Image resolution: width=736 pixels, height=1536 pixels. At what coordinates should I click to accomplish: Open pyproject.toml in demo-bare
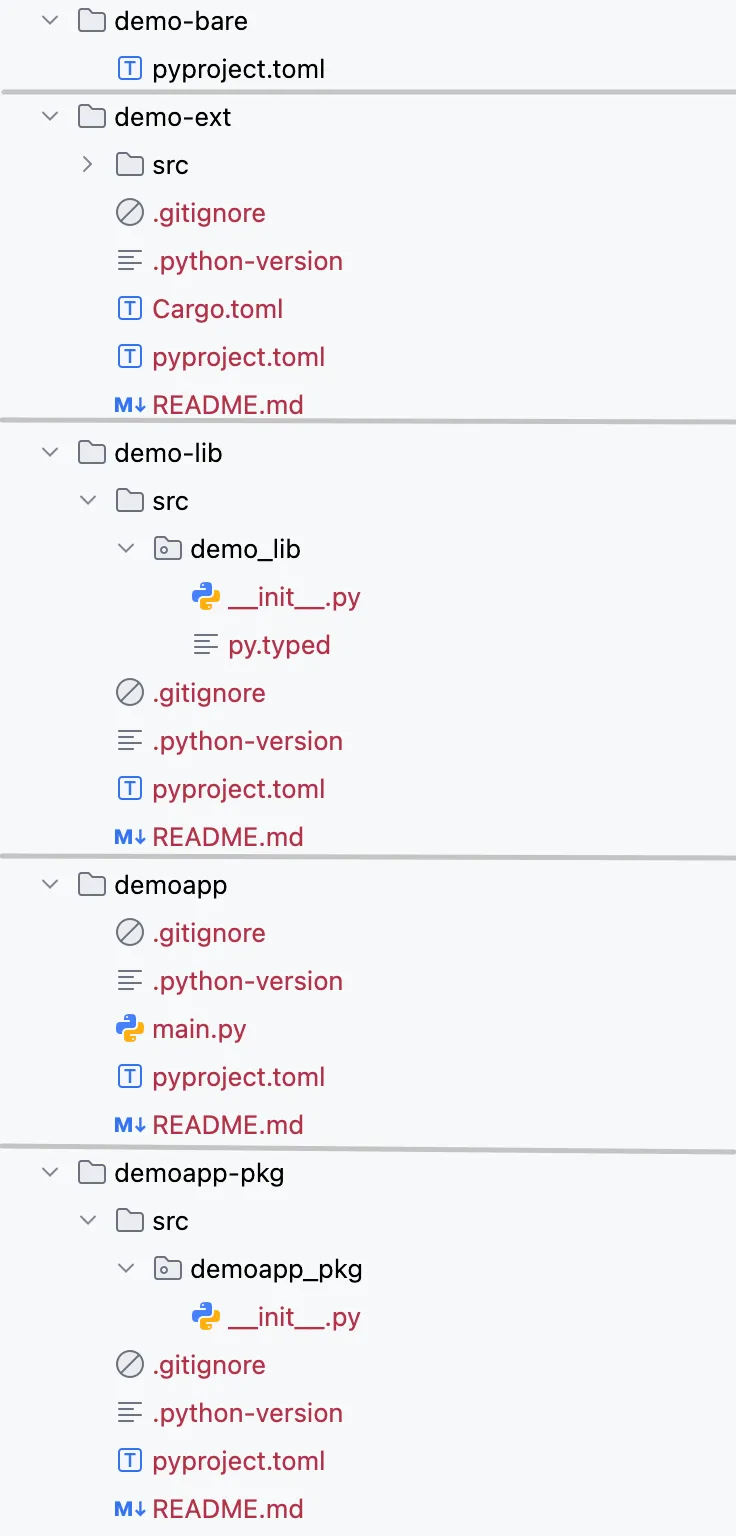click(238, 69)
